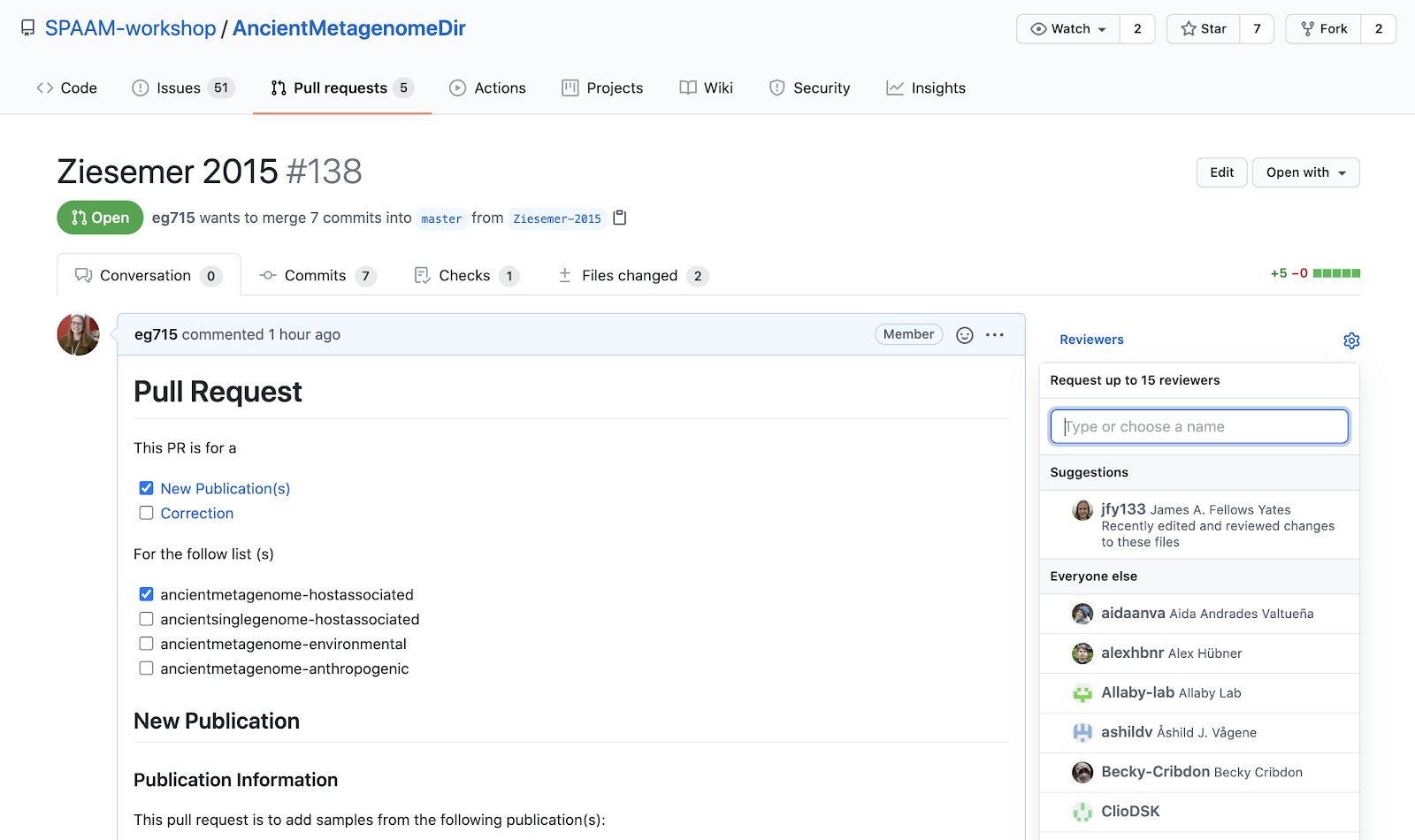This screenshot has height=840, width=1415.
Task: Click the watchers count 2
Action: point(1137,29)
